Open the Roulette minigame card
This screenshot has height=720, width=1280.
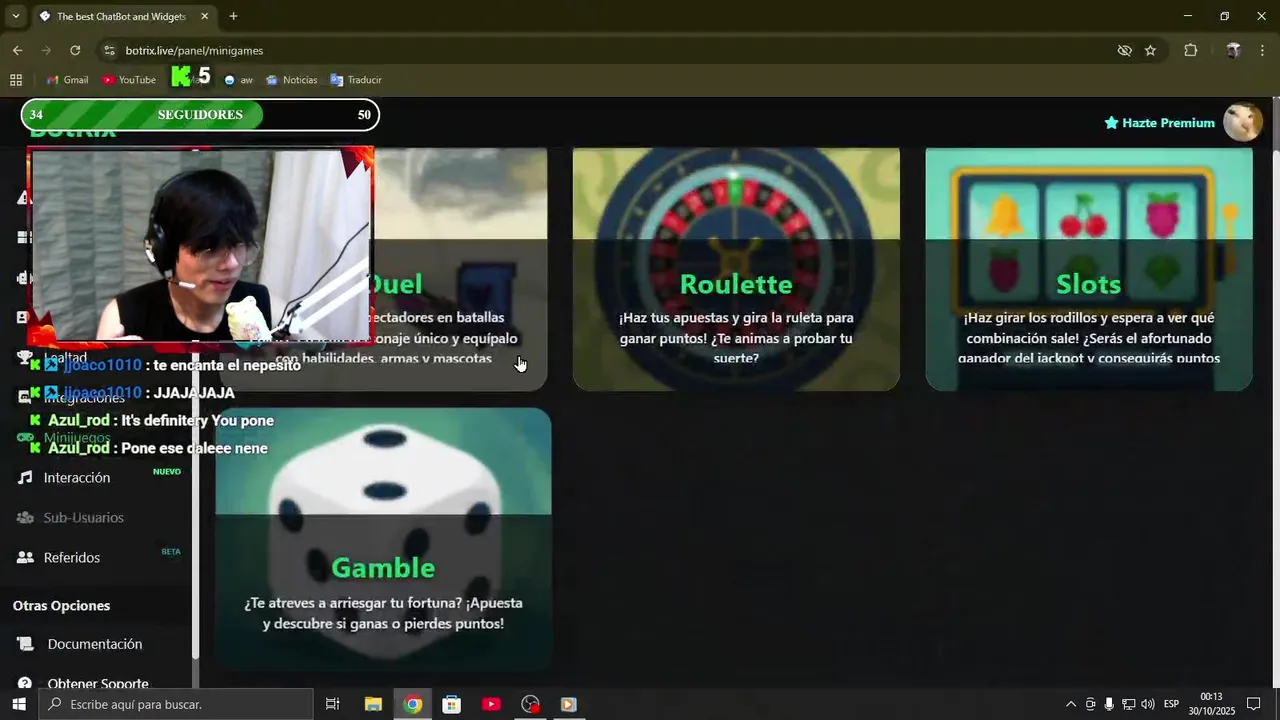736,269
